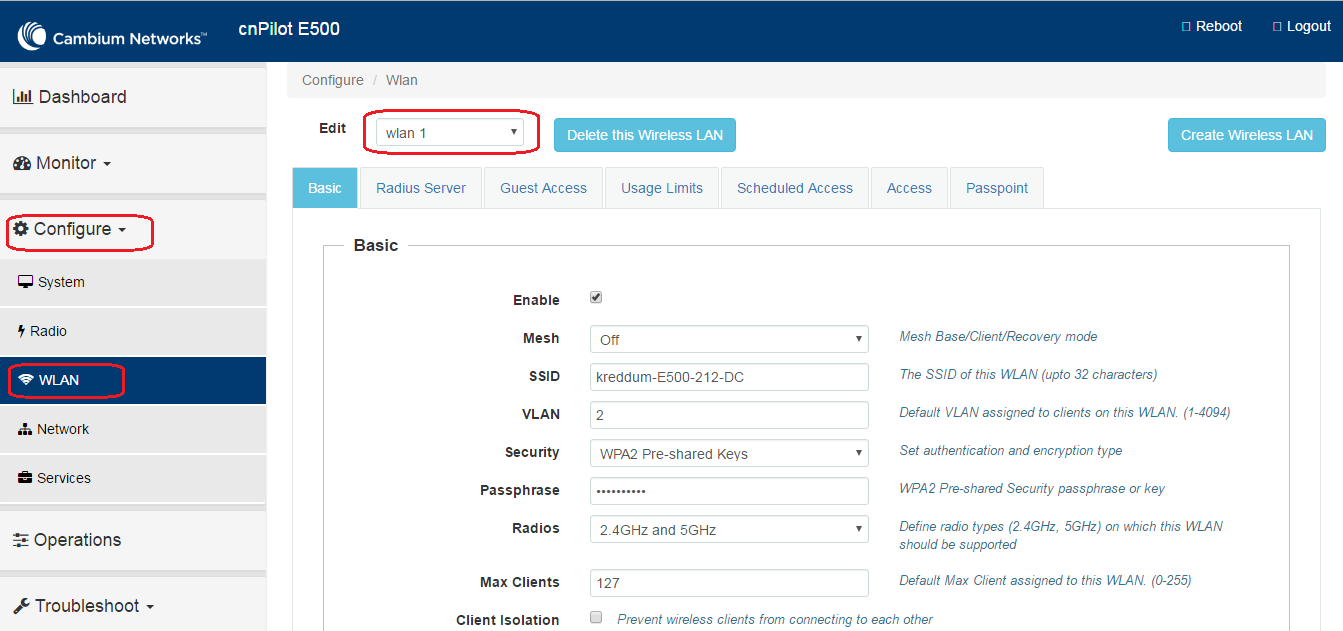
Task: Switch to the Basic tab
Action: (325, 188)
